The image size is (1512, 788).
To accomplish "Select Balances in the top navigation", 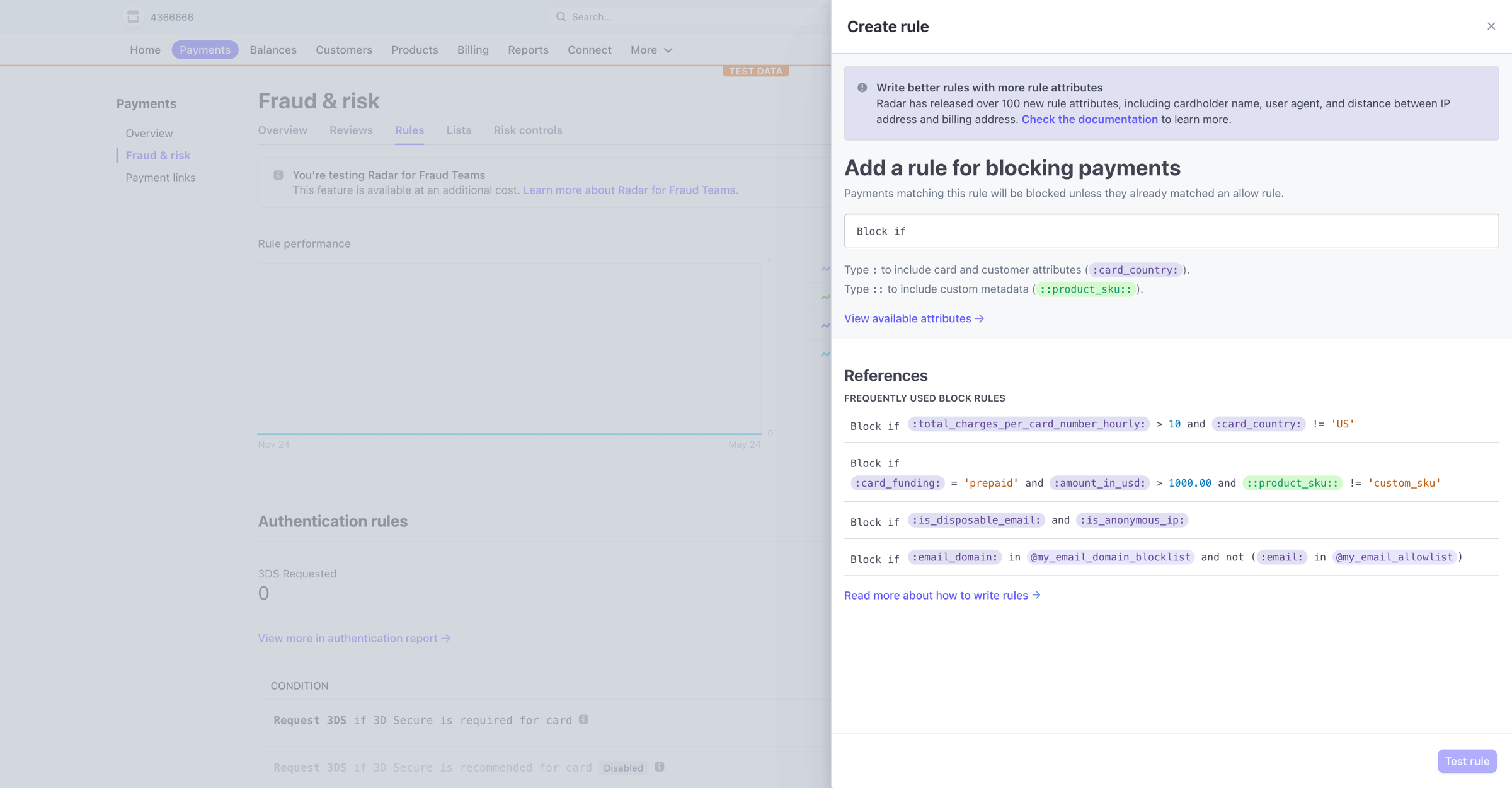I will coord(273,50).
